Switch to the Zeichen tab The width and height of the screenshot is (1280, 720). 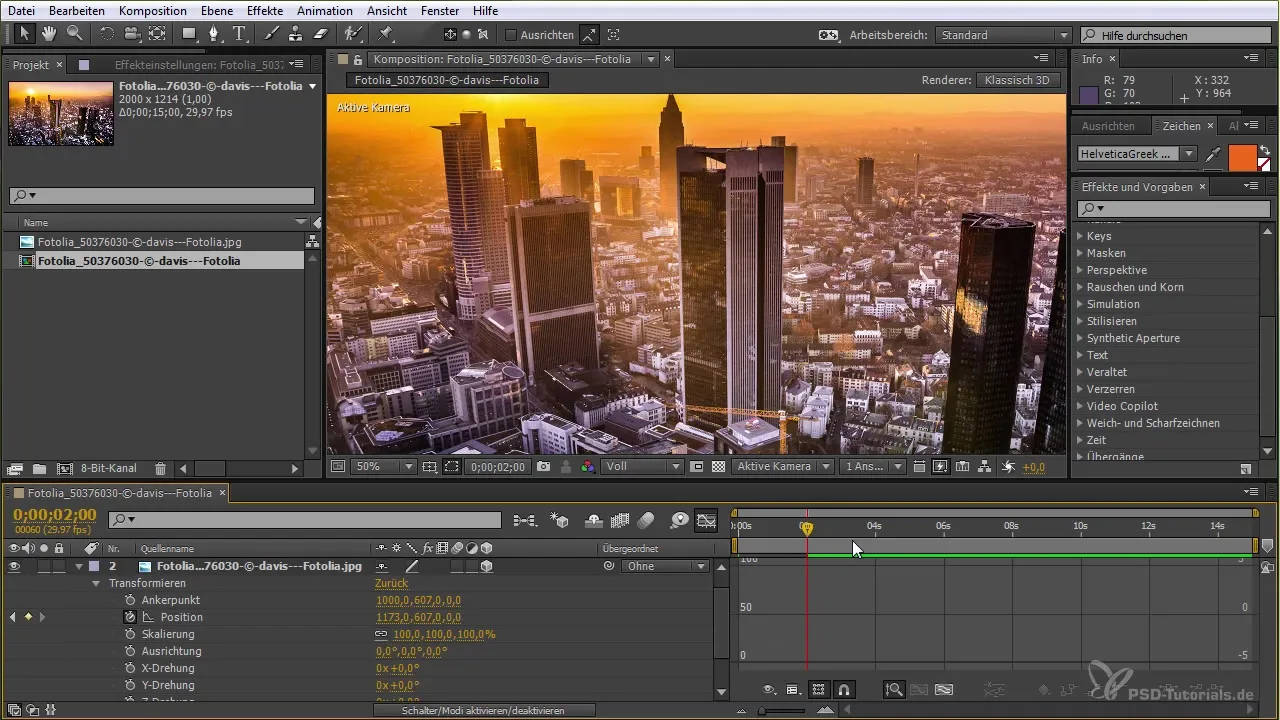click(x=1181, y=126)
